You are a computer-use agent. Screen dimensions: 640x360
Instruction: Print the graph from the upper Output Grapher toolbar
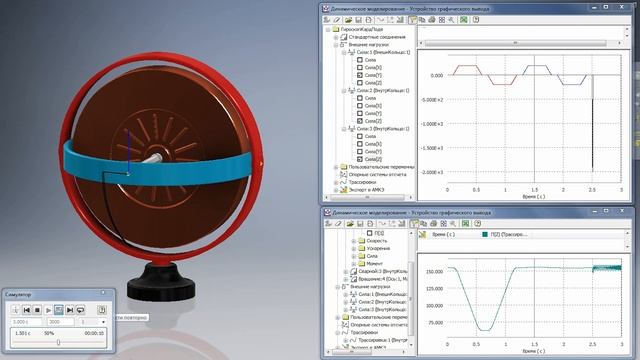(432, 20)
